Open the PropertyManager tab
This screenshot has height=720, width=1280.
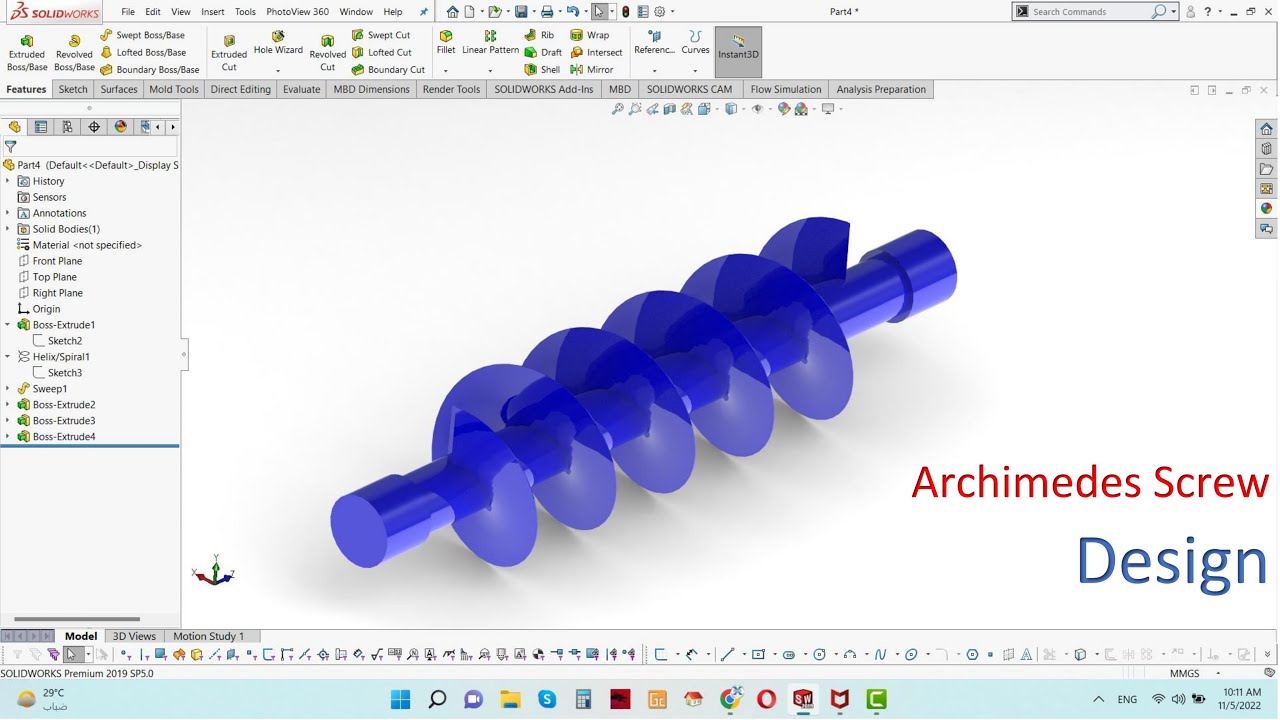click(x=41, y=127)
